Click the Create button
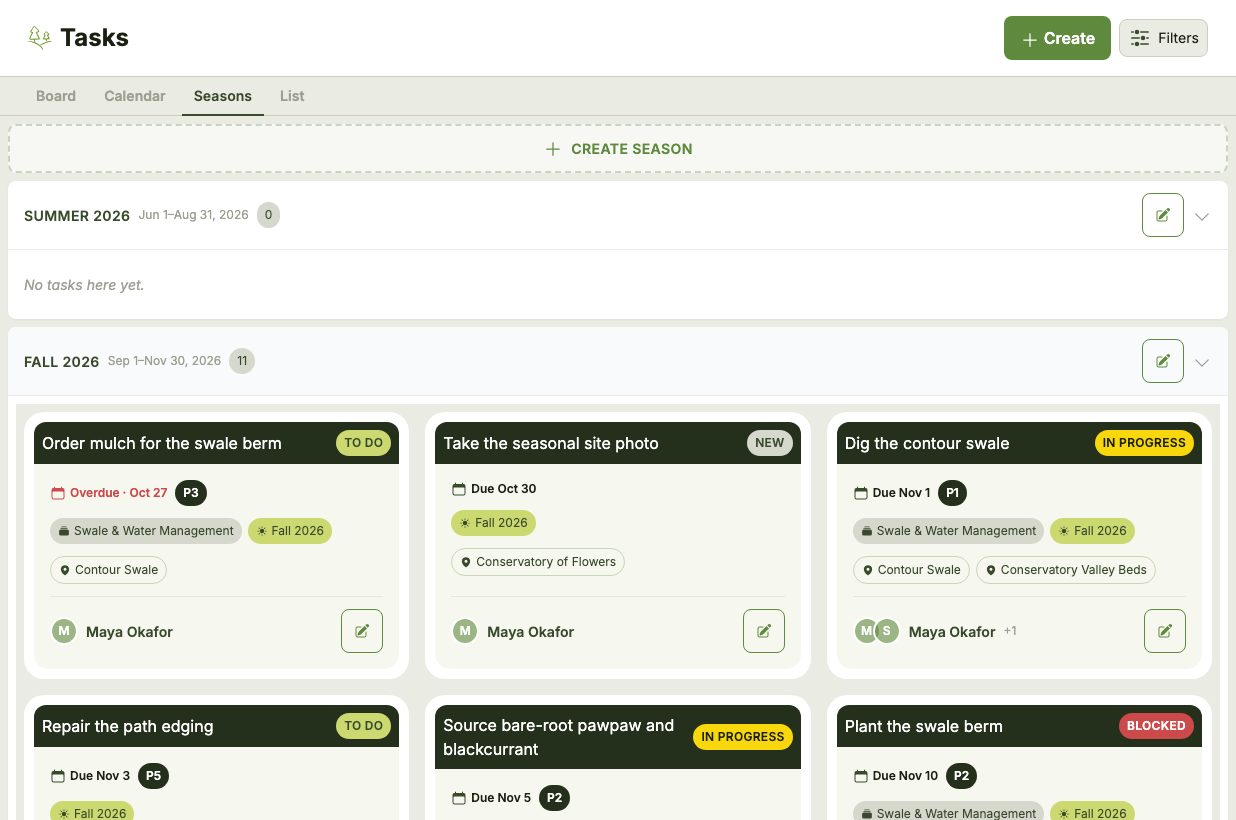The width and height of the screenshot is (1236, 820). click(1057, 38)
